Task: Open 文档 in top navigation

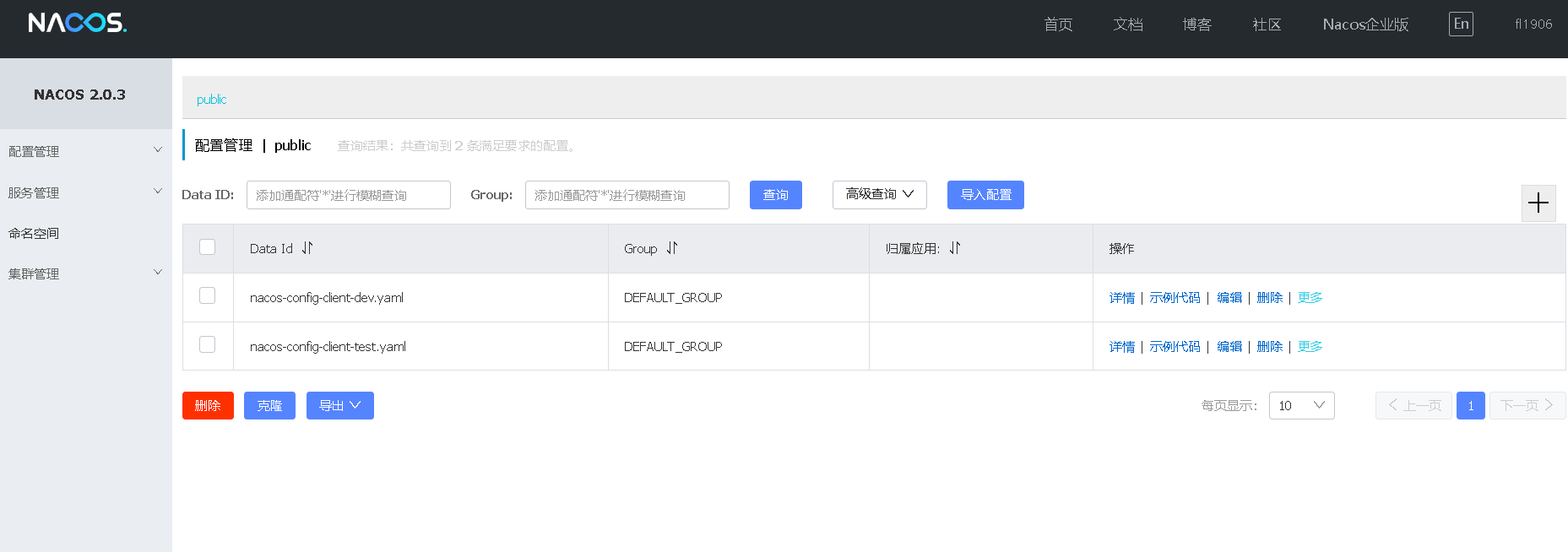Action: 1128,24
